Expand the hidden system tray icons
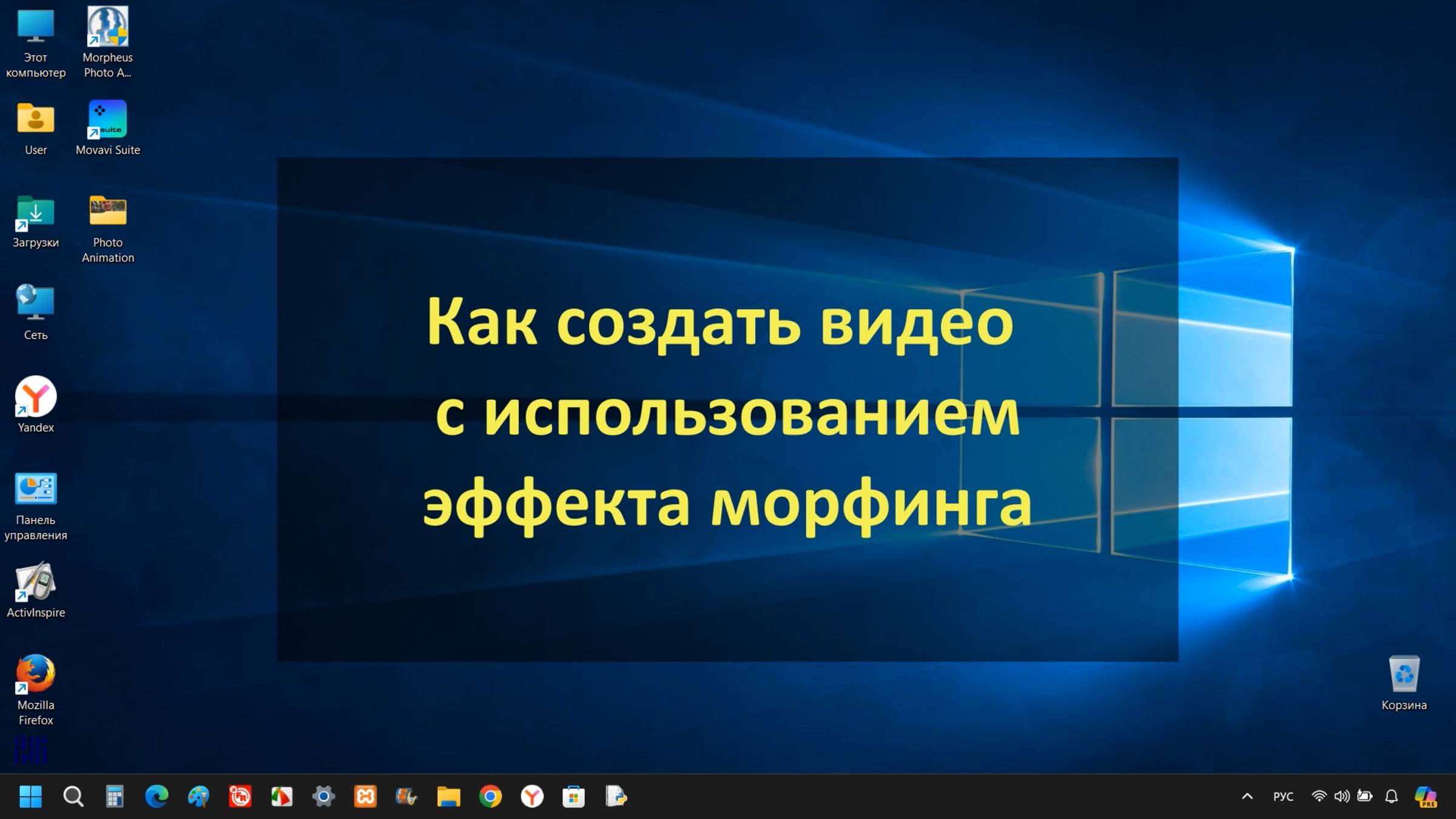This screenshot has height=819, width=1456. tap(1247, 797)
